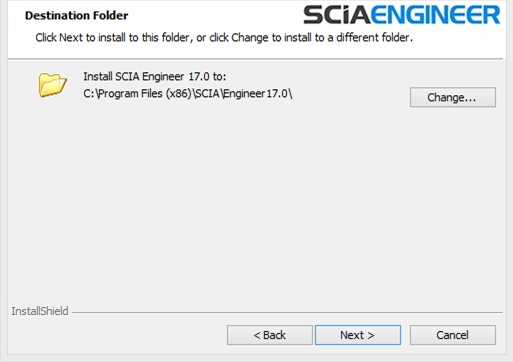513x362 pixels.
Task: Click the yellow open folder icon
Action: pyautogui.click(x=53, y=85)
